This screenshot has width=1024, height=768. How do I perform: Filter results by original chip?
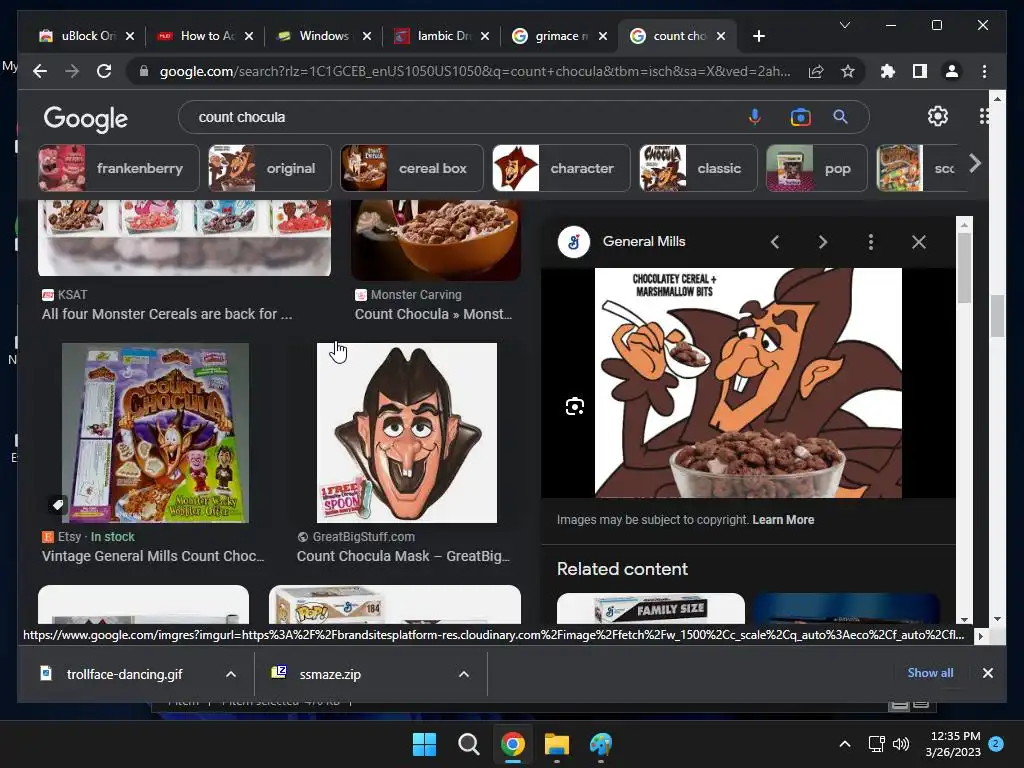point(269,168)
